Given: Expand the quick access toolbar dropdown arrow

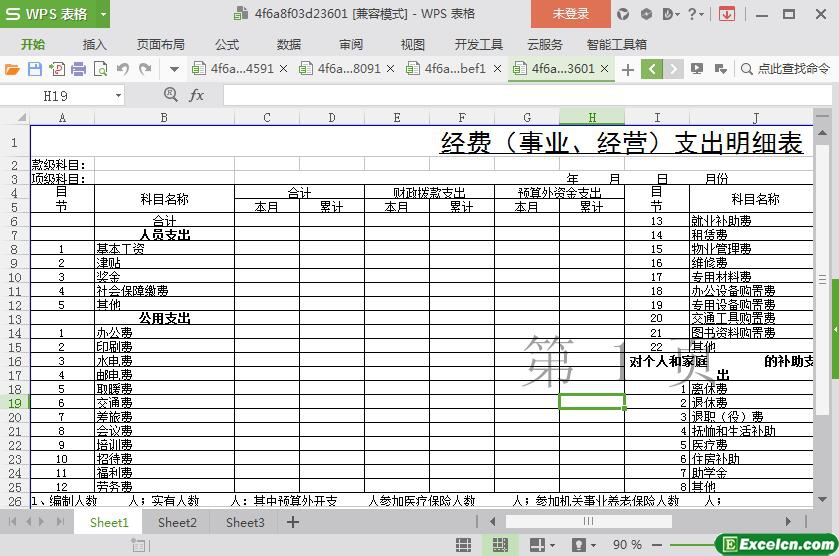Looking at the screenshot, I should (x=174, y=69).
